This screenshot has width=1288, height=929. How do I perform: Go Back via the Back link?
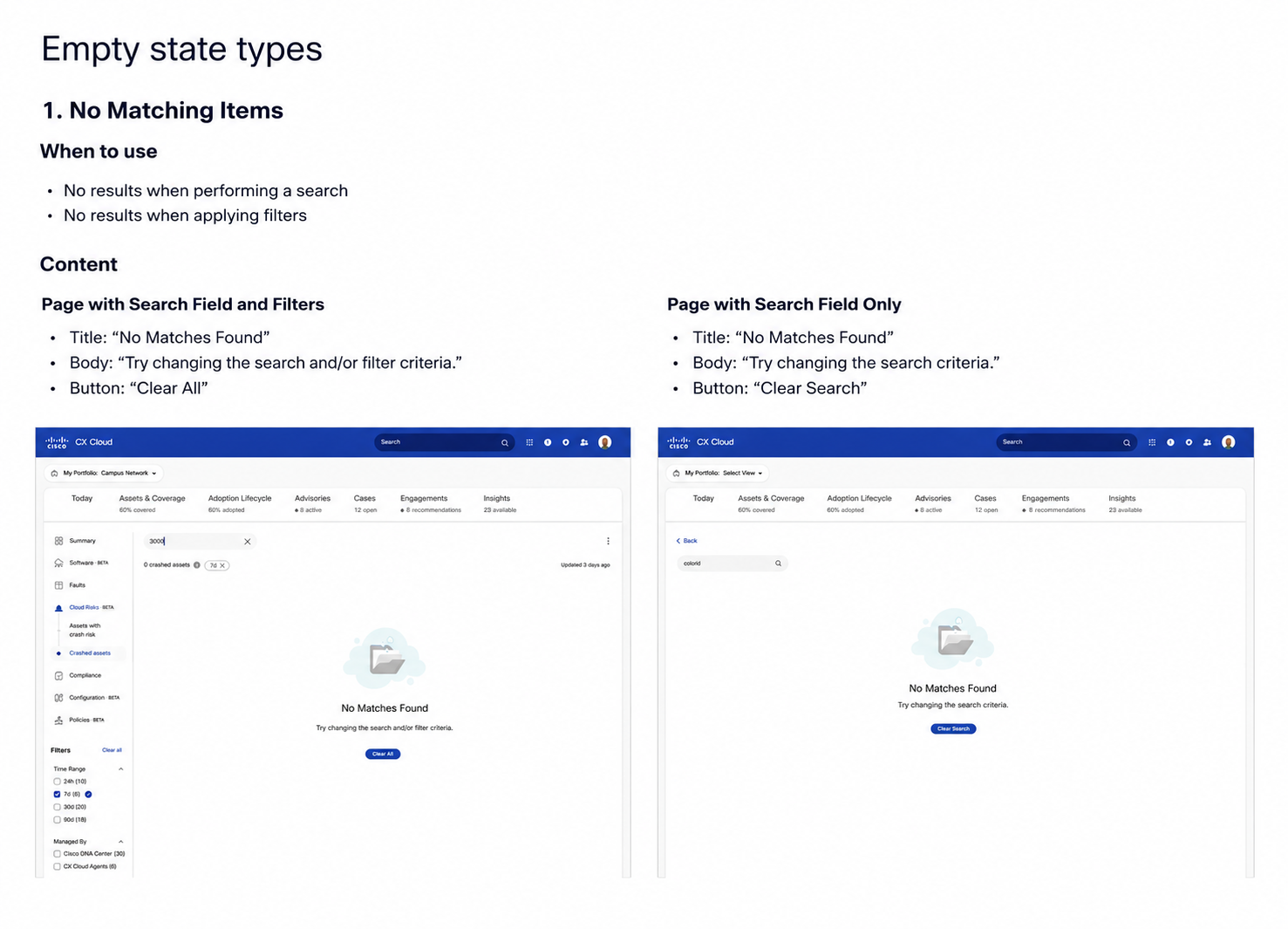[x=686, y=541]
